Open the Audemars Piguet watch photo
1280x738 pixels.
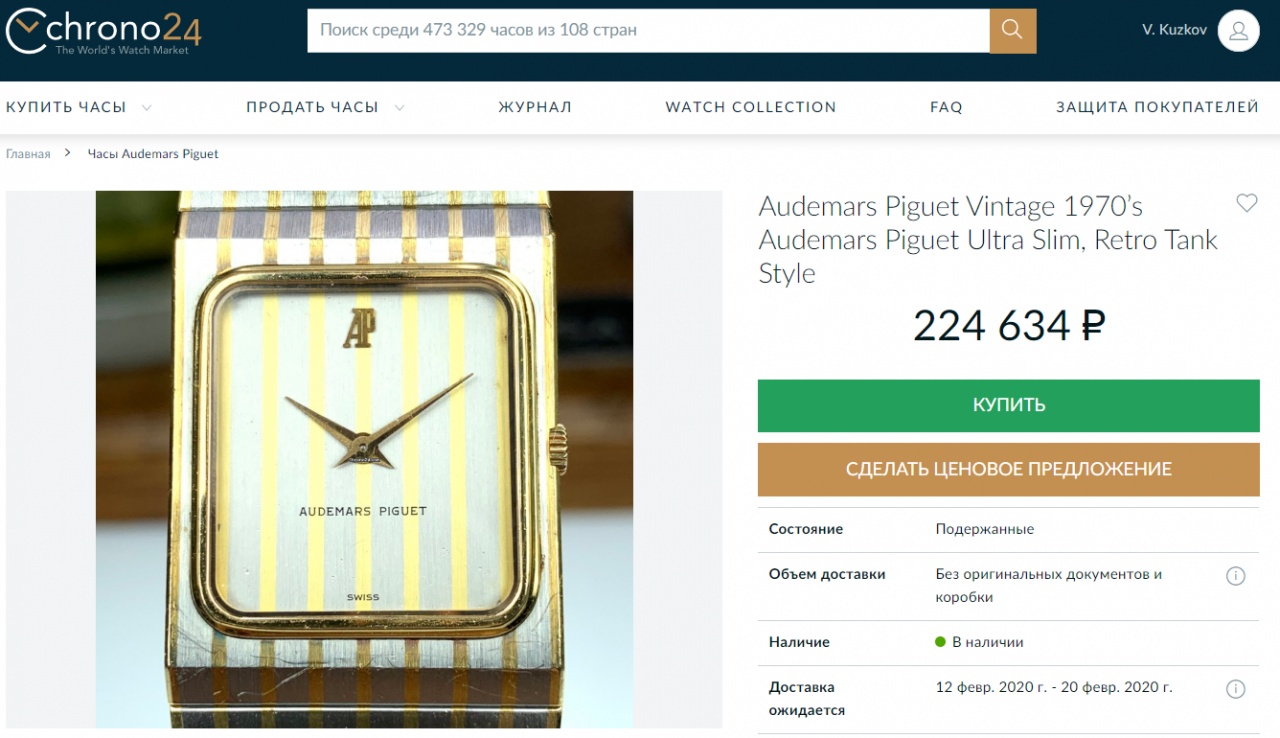(x=364, y=459)
